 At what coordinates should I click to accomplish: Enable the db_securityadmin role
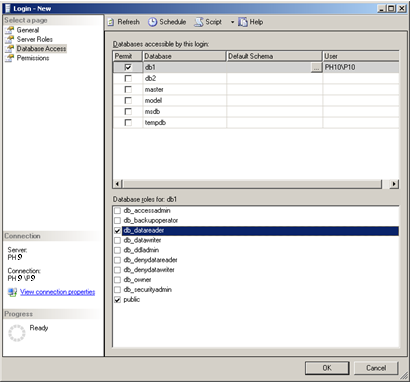(x=117, y=290)
